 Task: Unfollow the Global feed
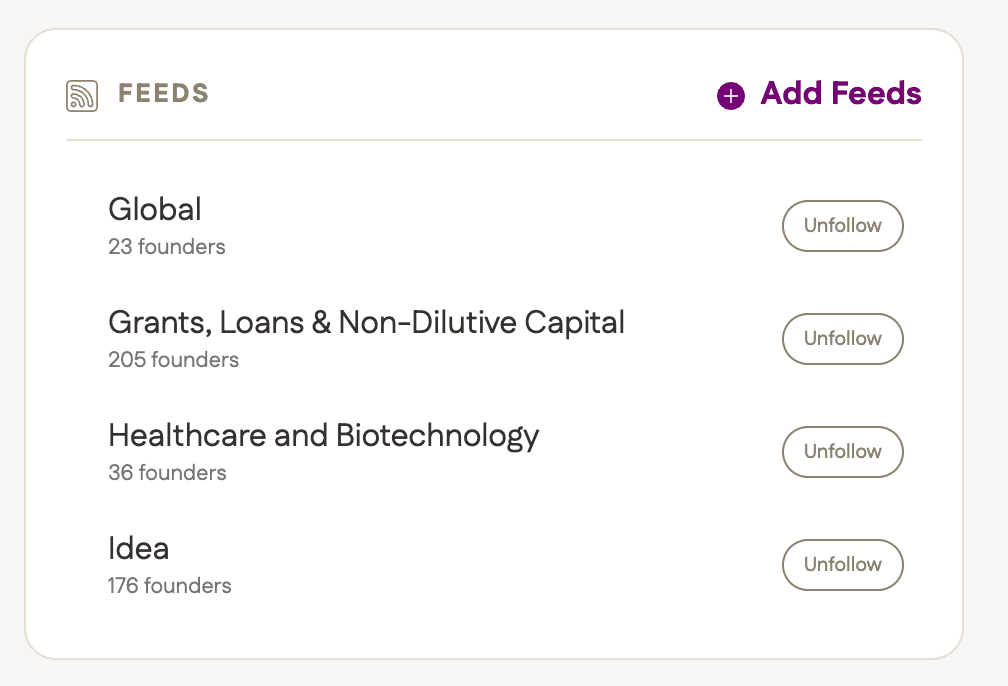(x=842, y=226)
